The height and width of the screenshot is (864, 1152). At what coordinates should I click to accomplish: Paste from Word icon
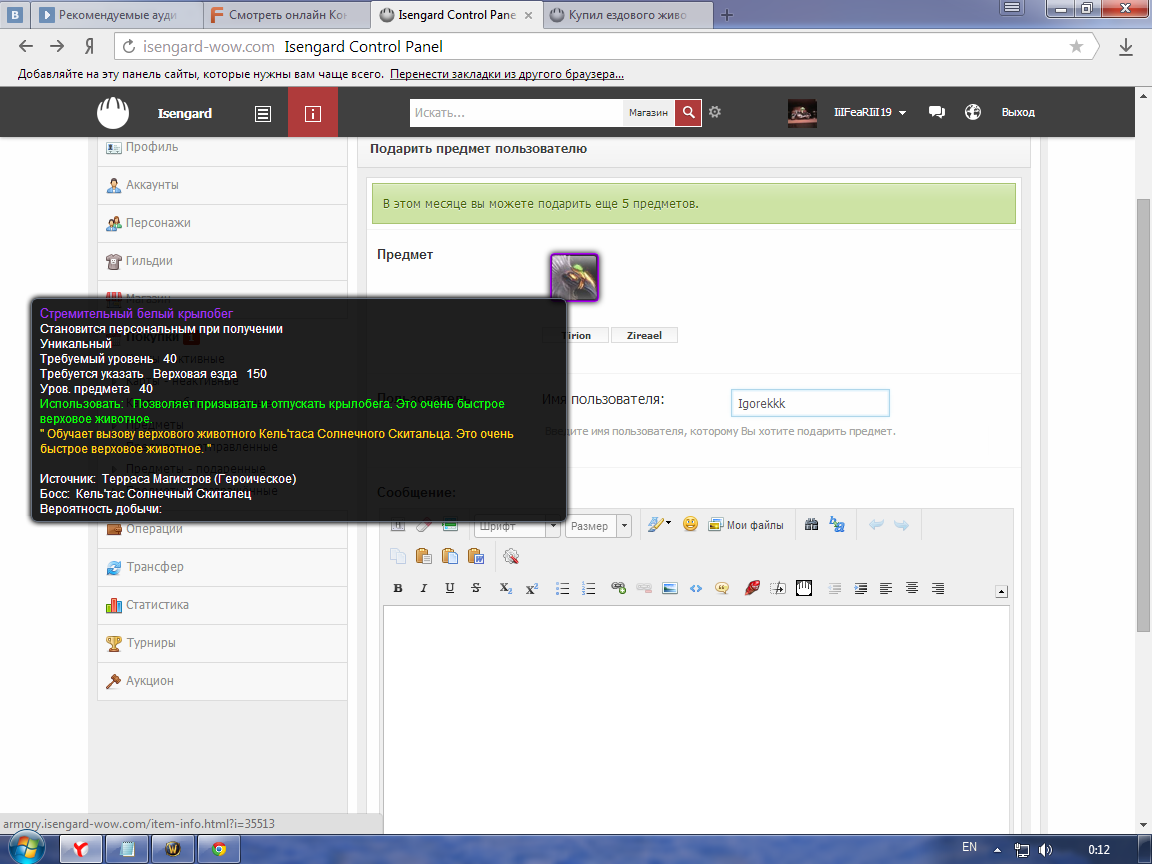coord(476,556)
